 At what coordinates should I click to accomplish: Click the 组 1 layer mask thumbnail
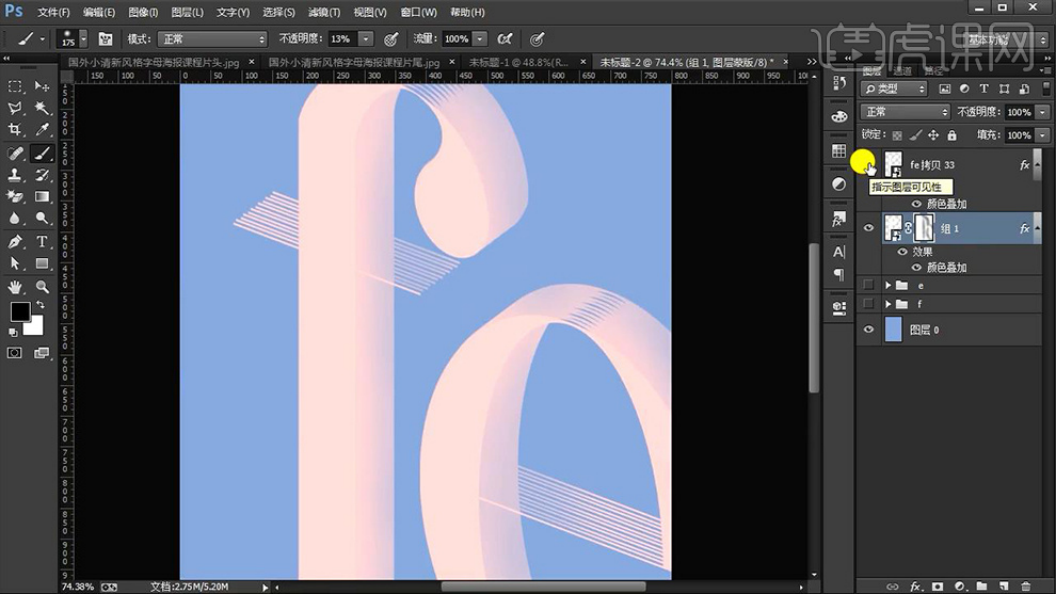click(x=923, y=228)
